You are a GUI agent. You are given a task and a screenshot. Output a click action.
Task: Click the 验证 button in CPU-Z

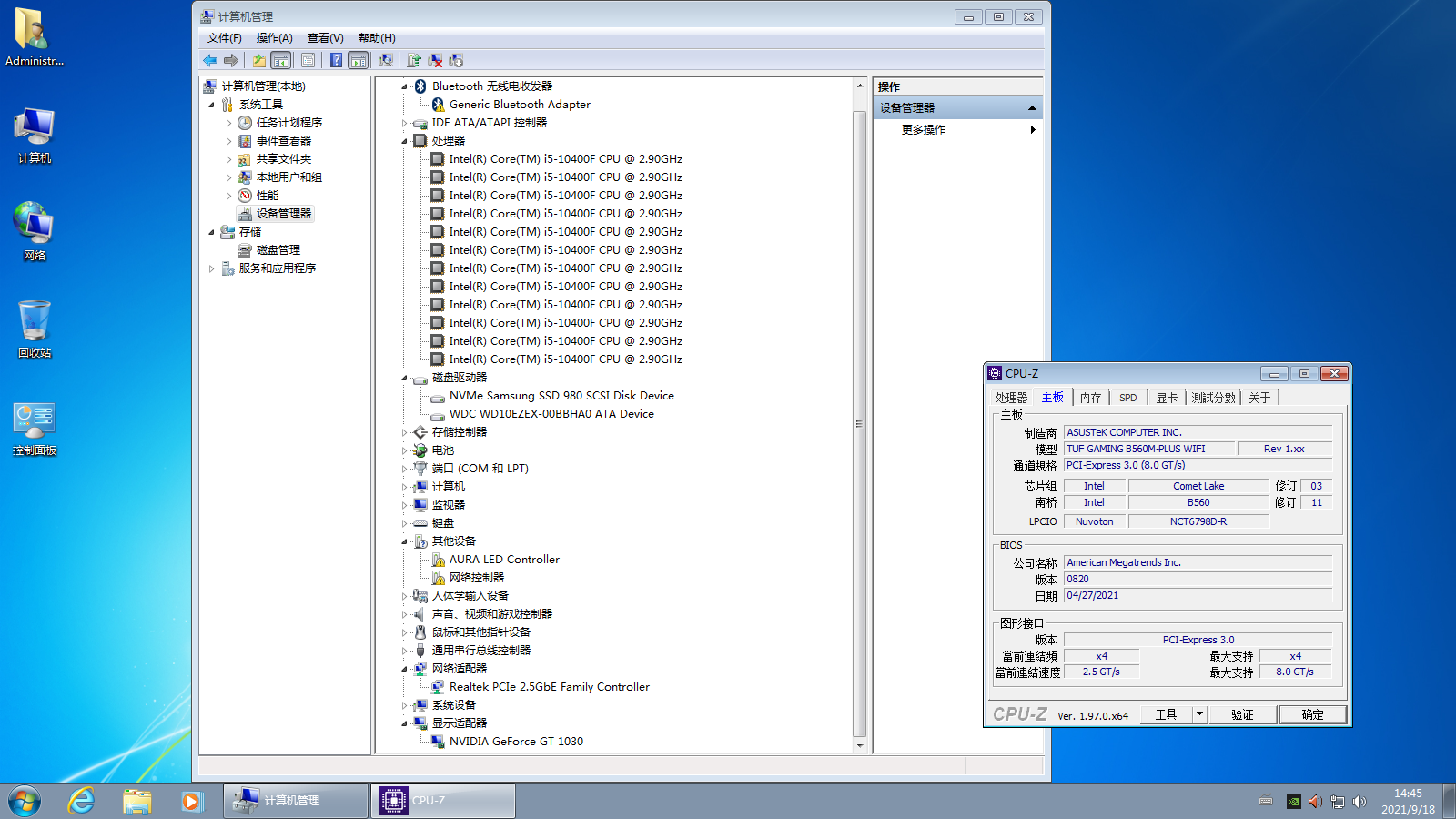point(1242,714)
